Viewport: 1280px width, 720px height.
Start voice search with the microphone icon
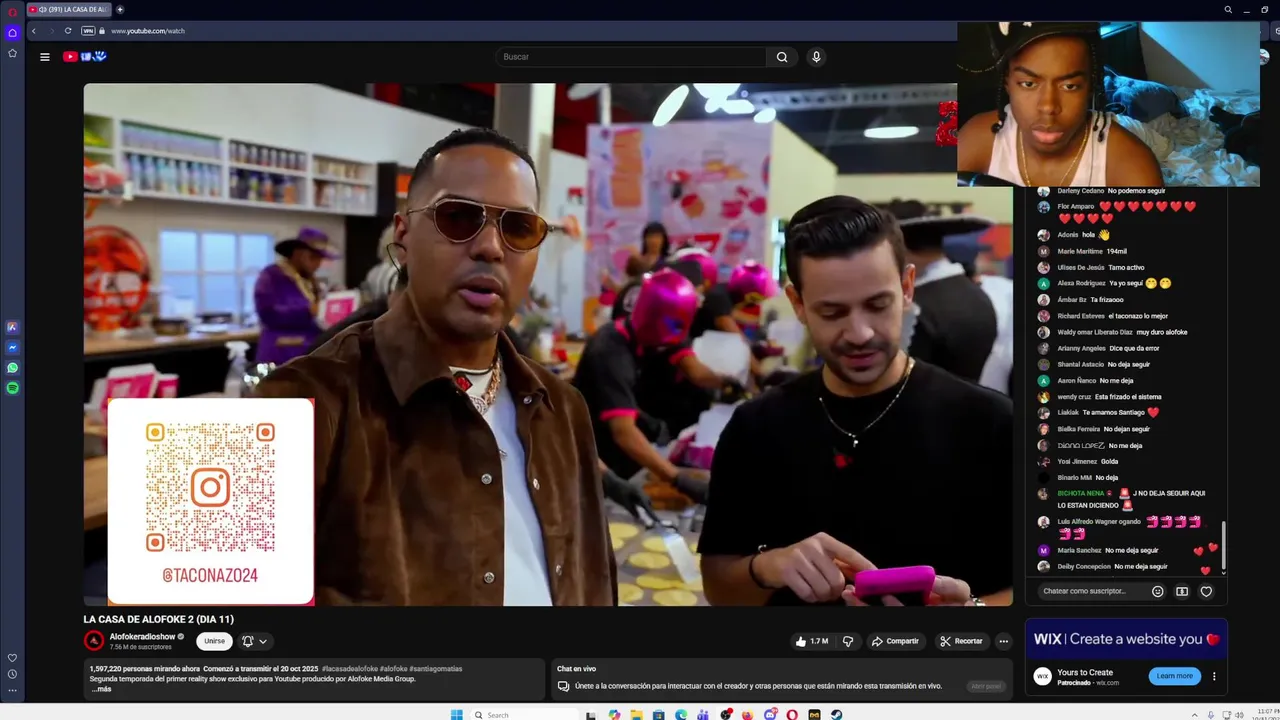point(816,57)
